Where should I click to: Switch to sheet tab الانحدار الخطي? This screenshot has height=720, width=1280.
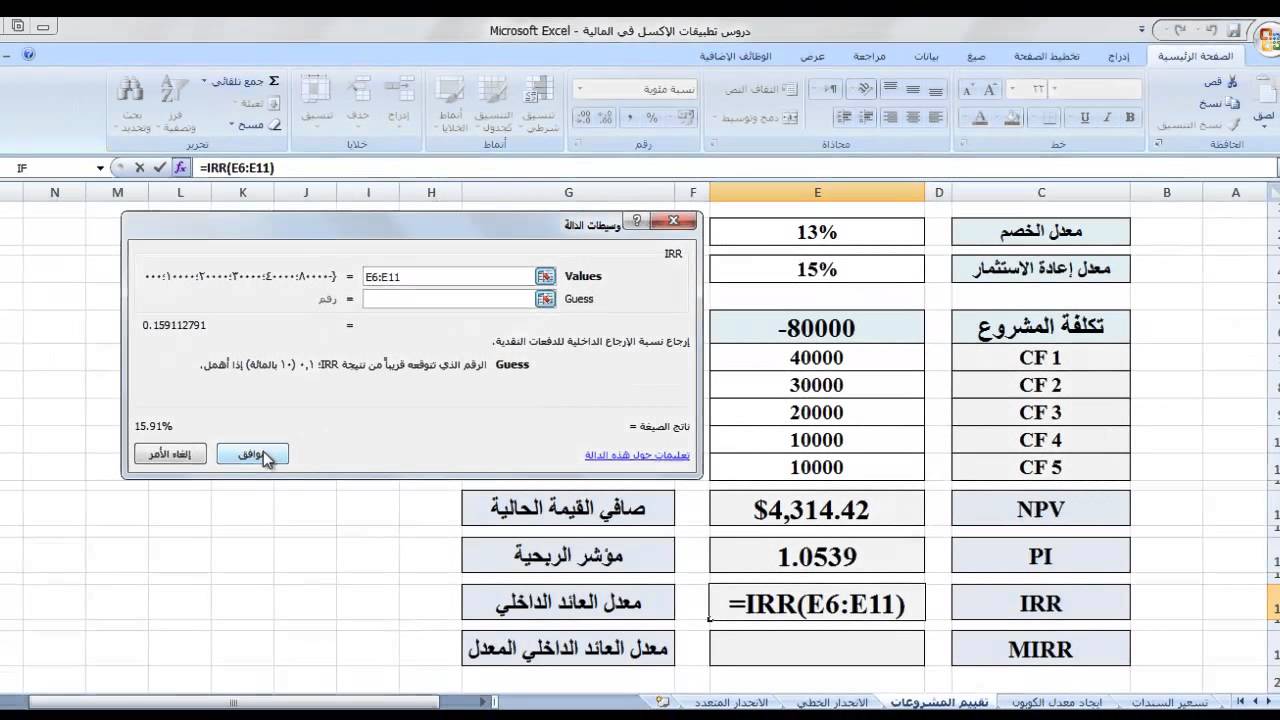pyautogui.click(x=832, y=702)
